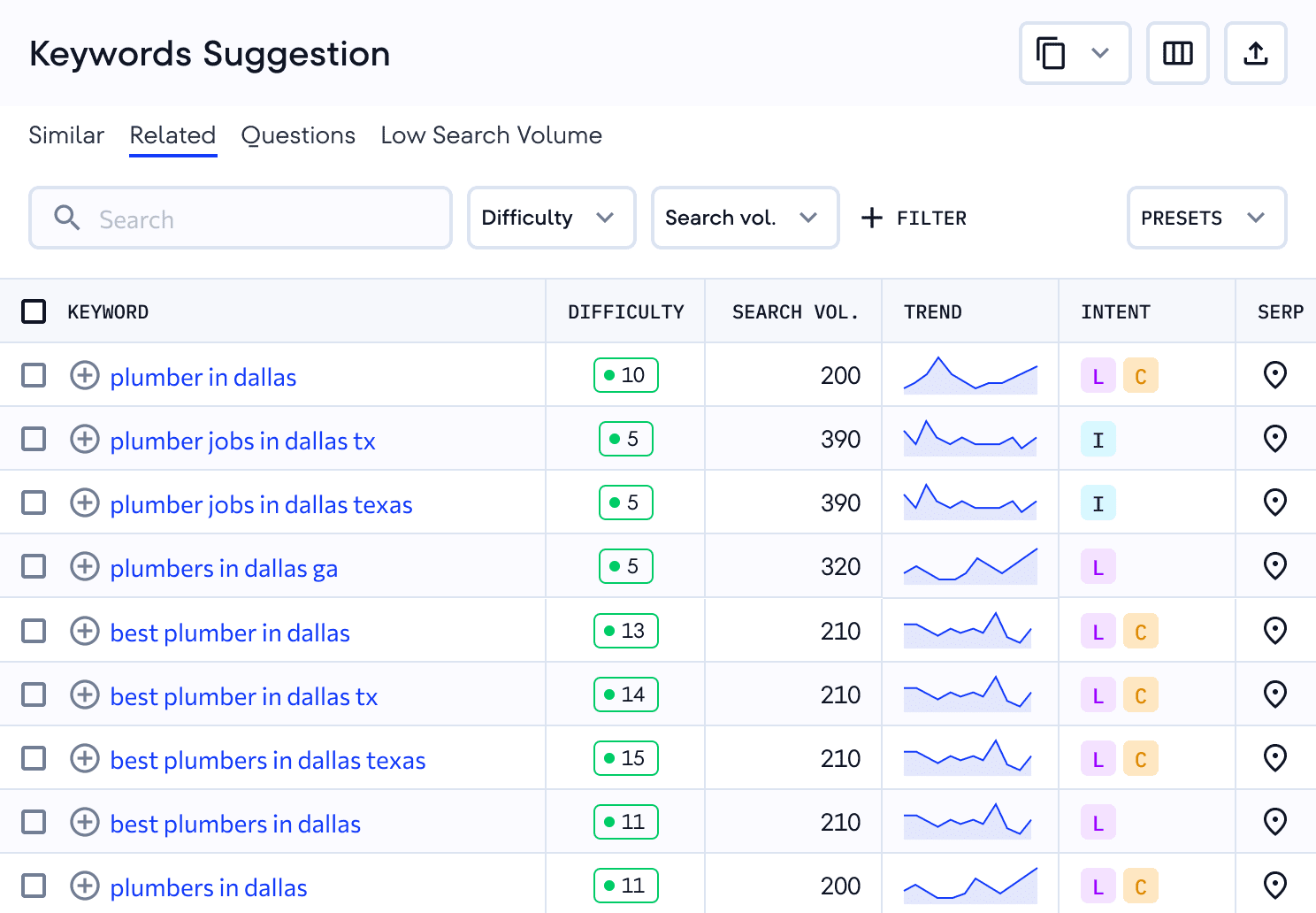Open SERP pin for 'plumbers in dallas' row
The height and width of the screenshot is (913, 1316).
(x=1274, y=886)
